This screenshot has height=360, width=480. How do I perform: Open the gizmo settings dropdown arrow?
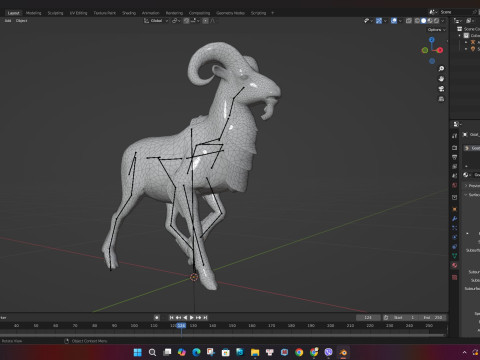(x=385, y=21)
